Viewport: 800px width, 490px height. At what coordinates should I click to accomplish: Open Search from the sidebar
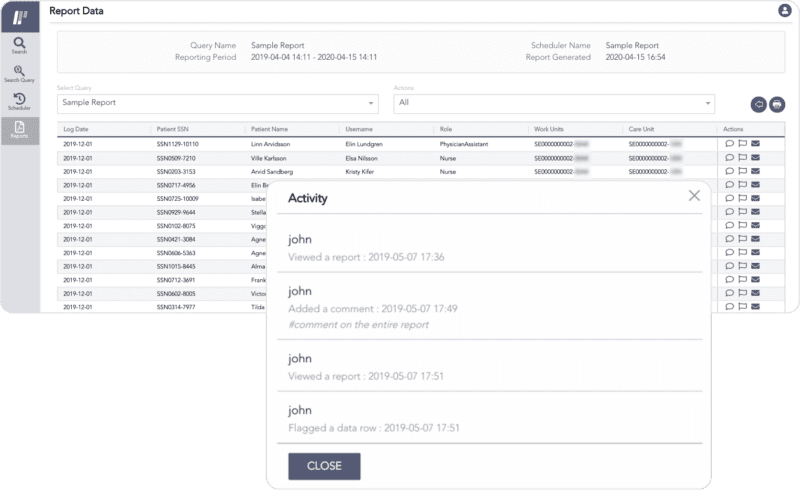click(x=19, y=45)
